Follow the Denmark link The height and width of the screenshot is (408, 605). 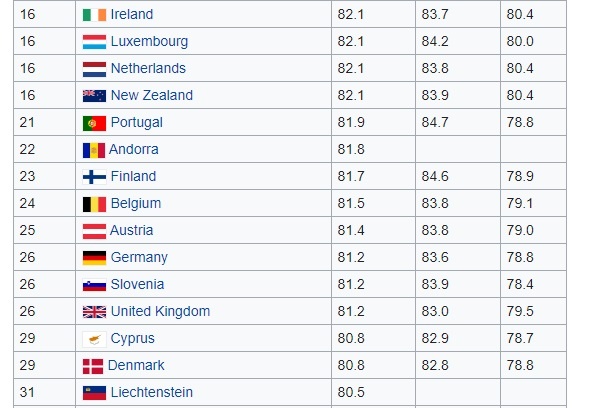(136, 366)
